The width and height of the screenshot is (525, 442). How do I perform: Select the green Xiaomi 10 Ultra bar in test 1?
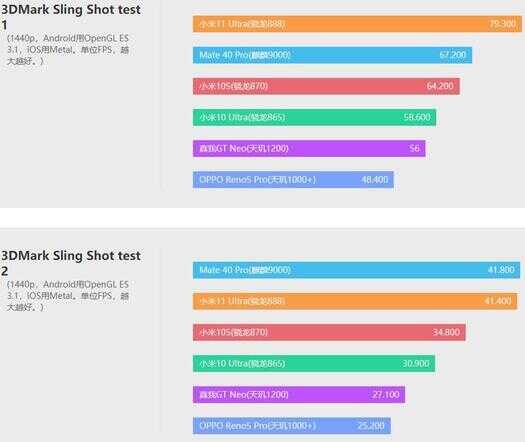(x=314, y=117)
